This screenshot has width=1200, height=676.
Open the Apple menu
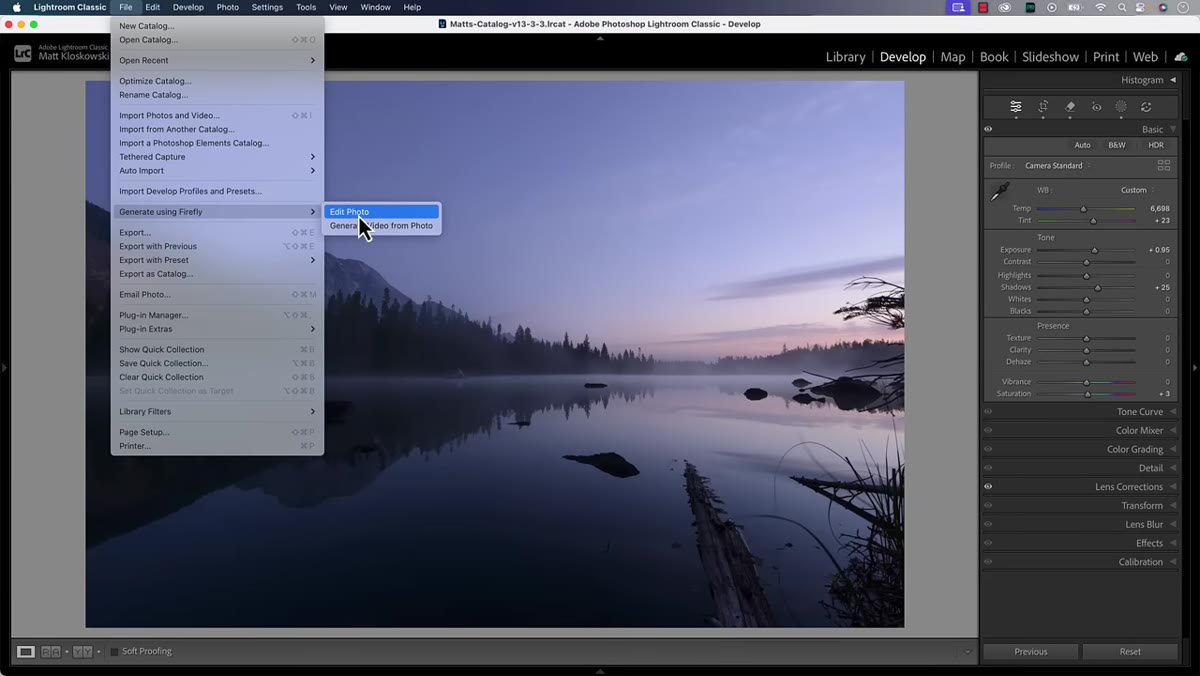coord(16,7)
